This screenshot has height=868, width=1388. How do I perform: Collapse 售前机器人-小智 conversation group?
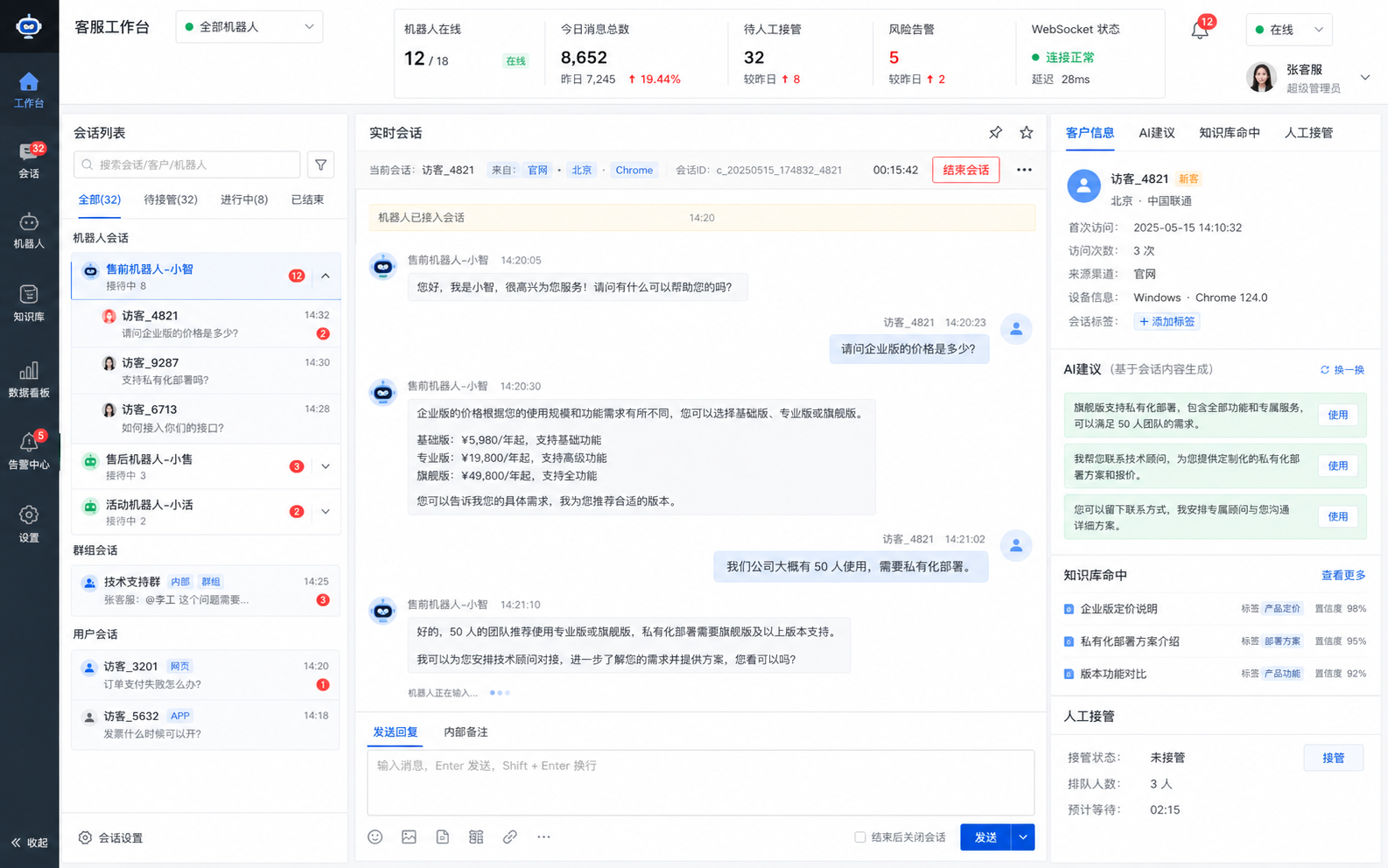tap(326, 276)
